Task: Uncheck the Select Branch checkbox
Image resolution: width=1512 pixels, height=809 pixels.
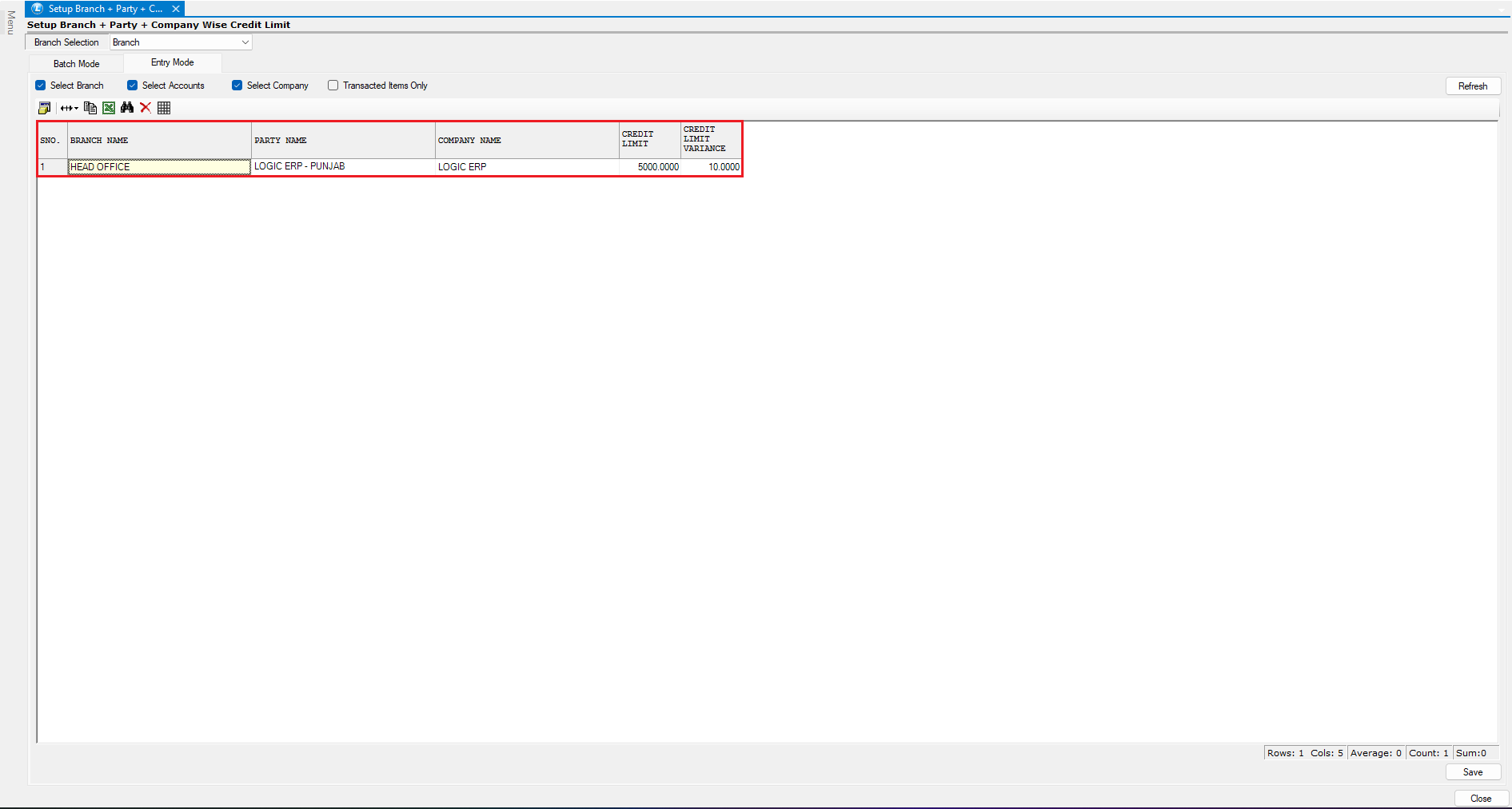Action: point(41,86)
